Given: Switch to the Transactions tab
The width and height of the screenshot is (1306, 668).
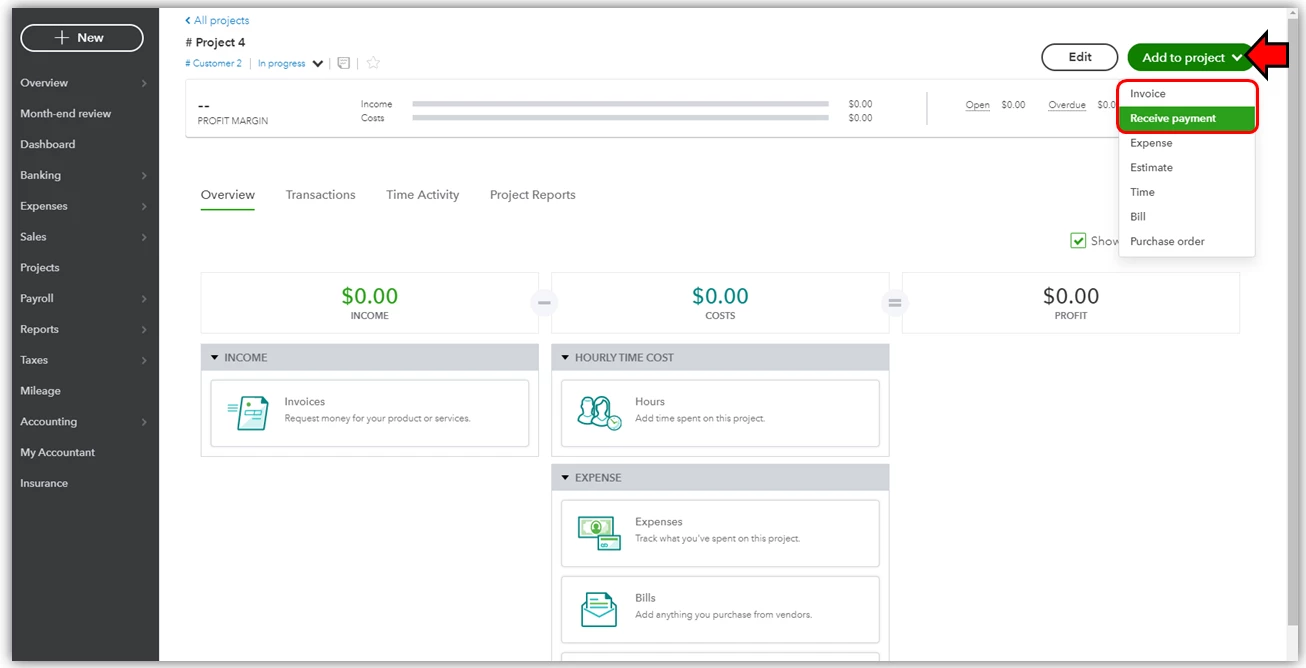Looking at the screenshot, I should click(320, 195).
